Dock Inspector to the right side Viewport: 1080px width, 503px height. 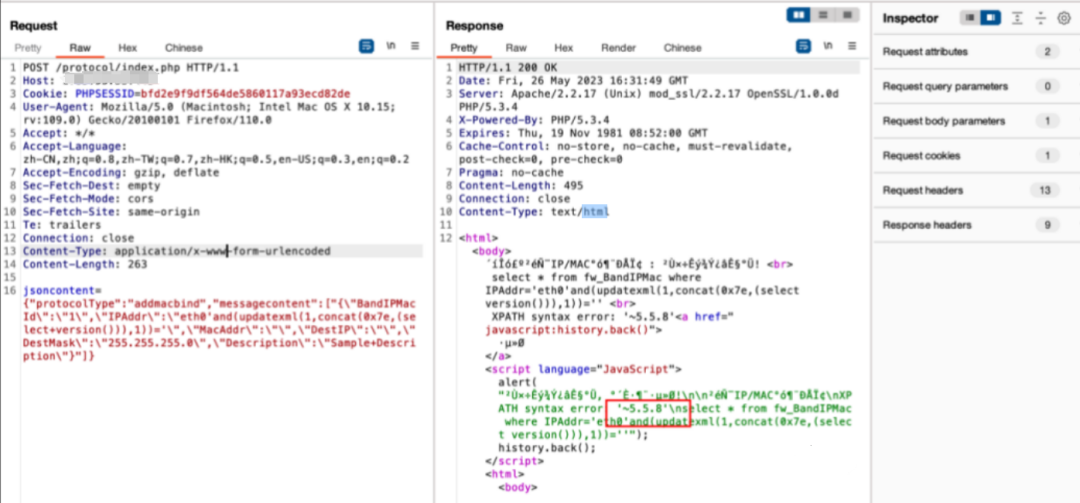990,19
